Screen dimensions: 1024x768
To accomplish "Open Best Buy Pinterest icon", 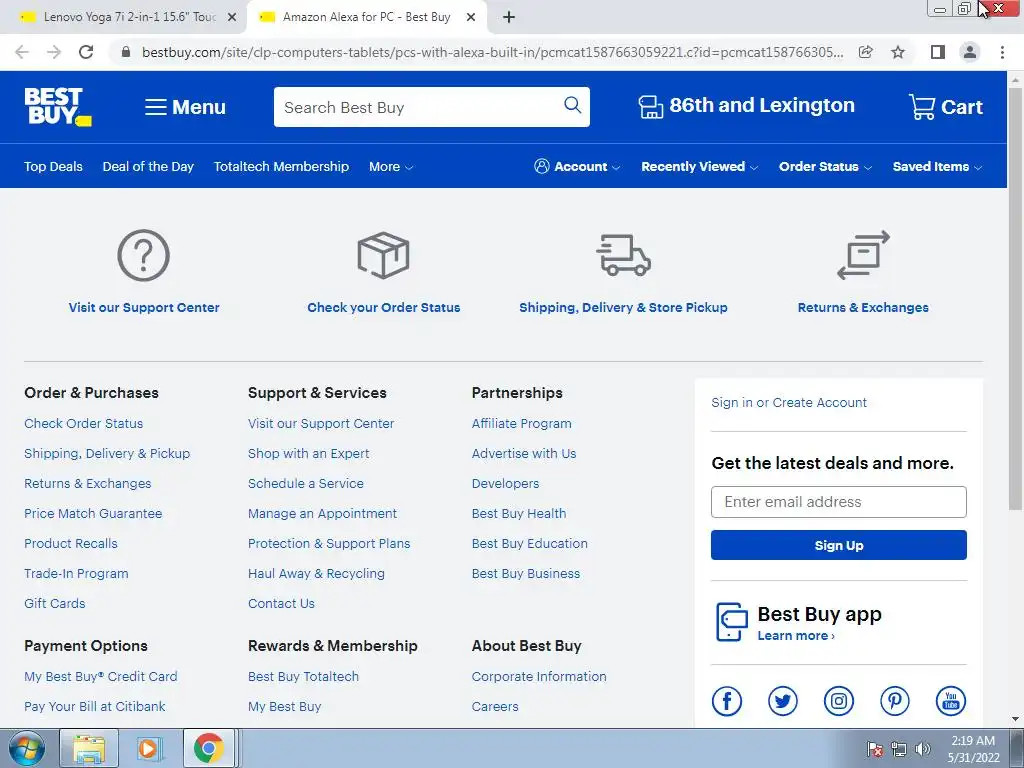I will point(895,701).
